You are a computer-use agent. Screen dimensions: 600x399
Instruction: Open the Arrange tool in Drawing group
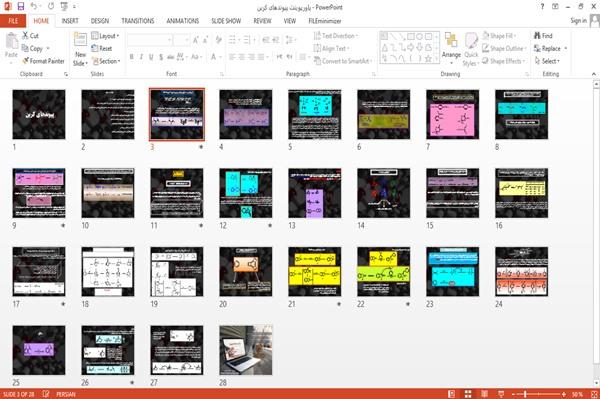[451, 49]
